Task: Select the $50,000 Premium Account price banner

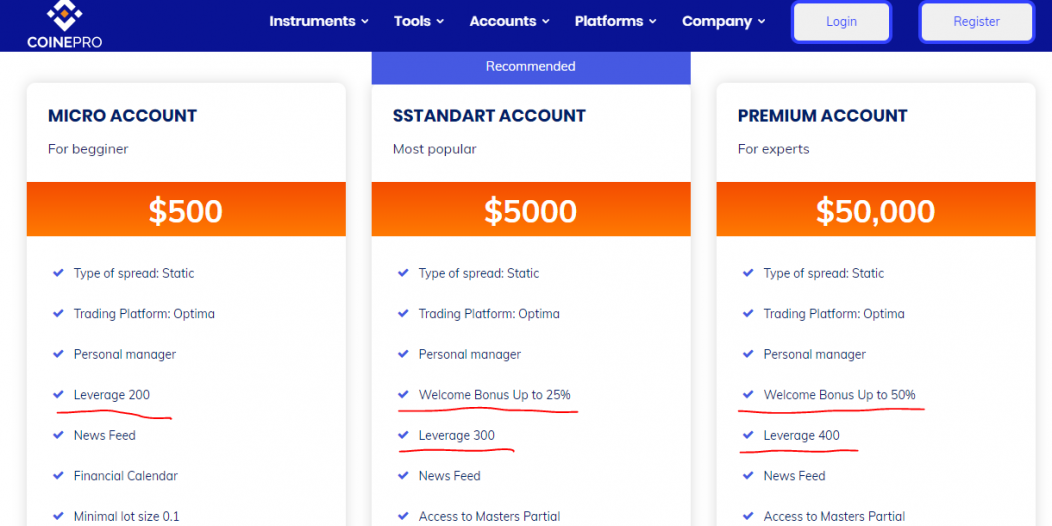Action: click(x=876, y=209)
